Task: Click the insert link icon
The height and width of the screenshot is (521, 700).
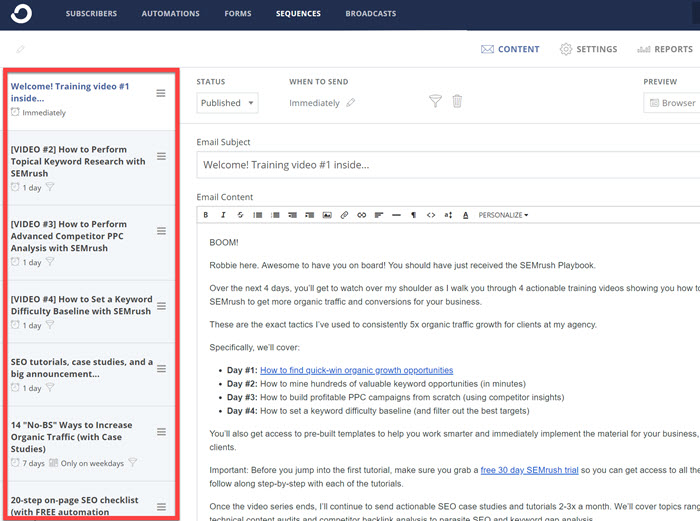Action: click(344, 215)
